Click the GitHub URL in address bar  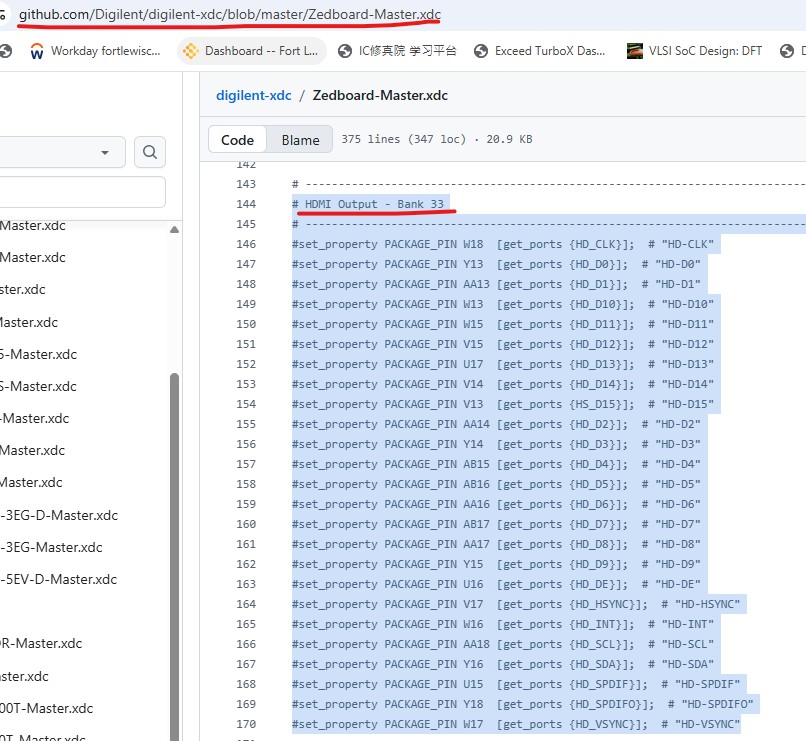(x=229, y=16)
